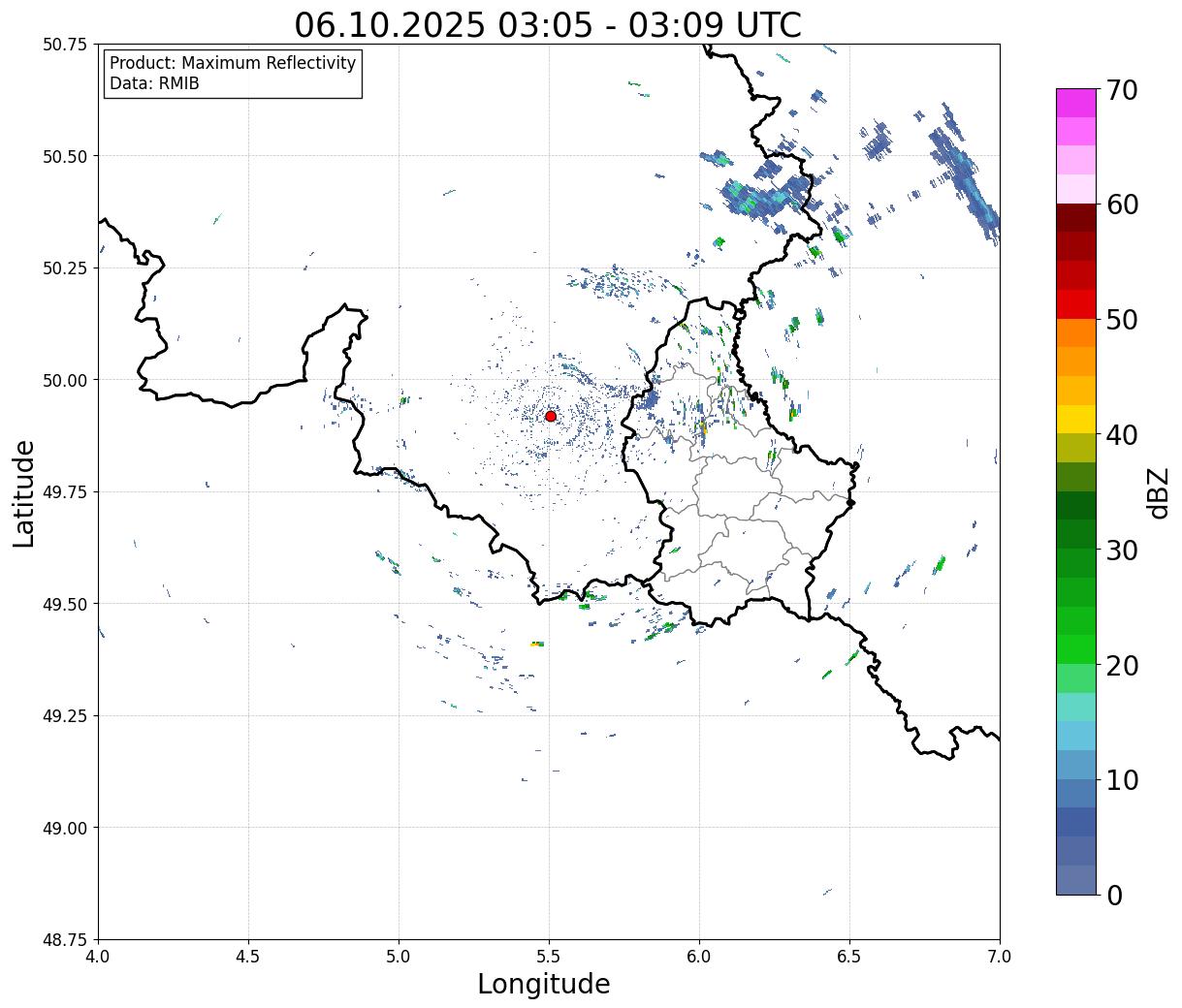Click the plot title with date and UTC time

pyautogui.click(x=548, y=24)
